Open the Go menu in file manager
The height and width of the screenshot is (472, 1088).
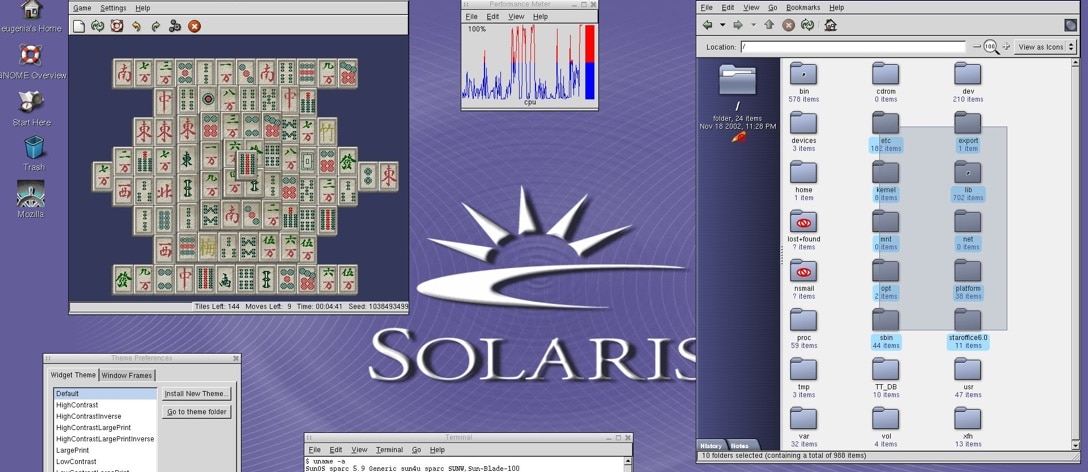(772, 8)
